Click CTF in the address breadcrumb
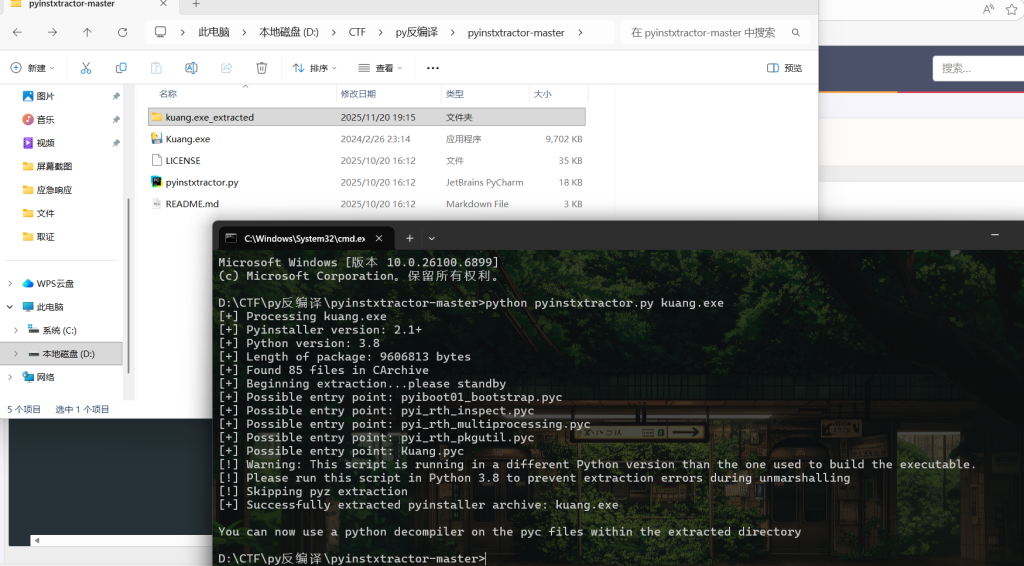Image resolution: width=1024 pixels, height=566 pixels. coord(357,32)
